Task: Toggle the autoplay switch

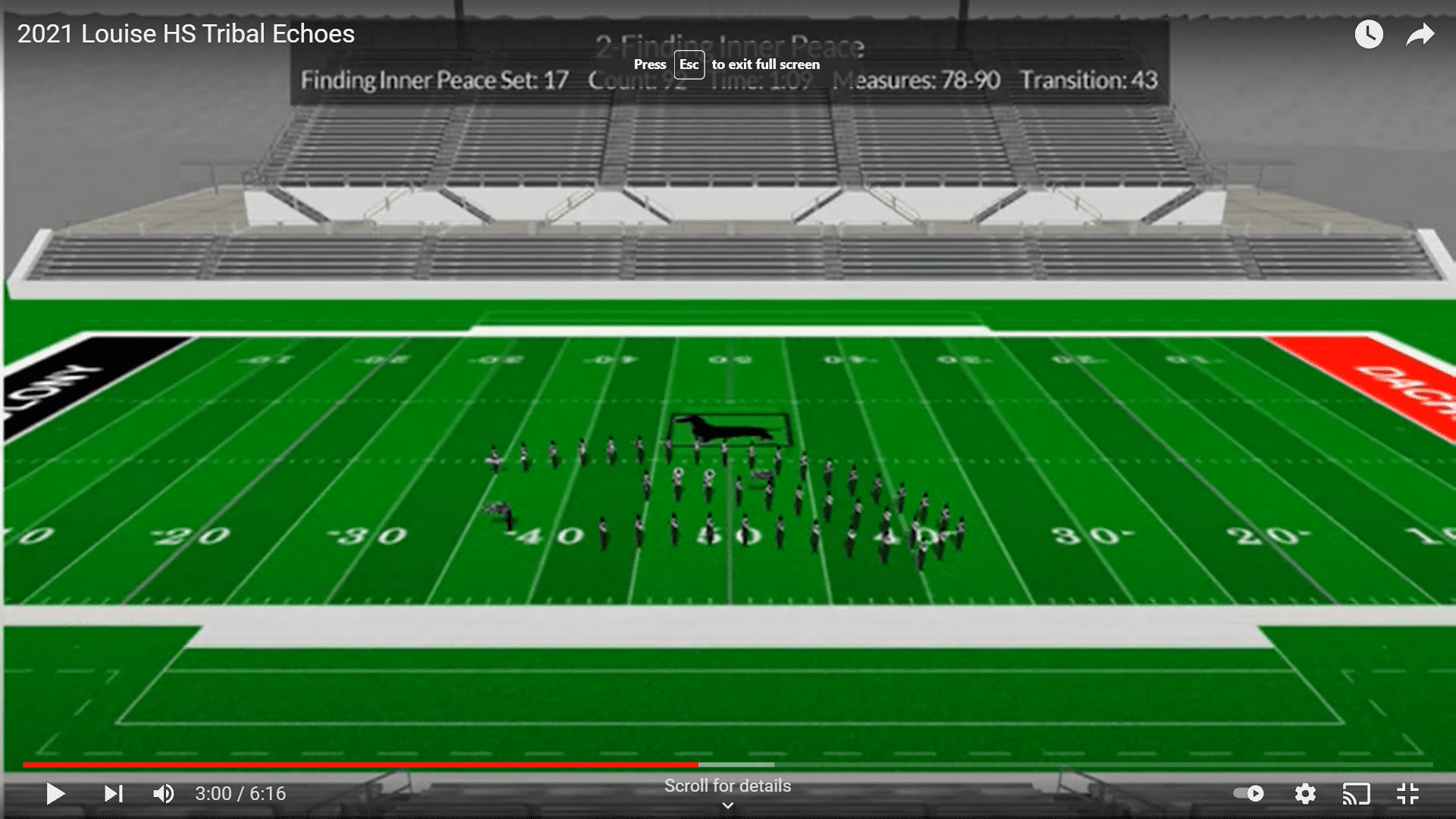Action: (1248, 793)
